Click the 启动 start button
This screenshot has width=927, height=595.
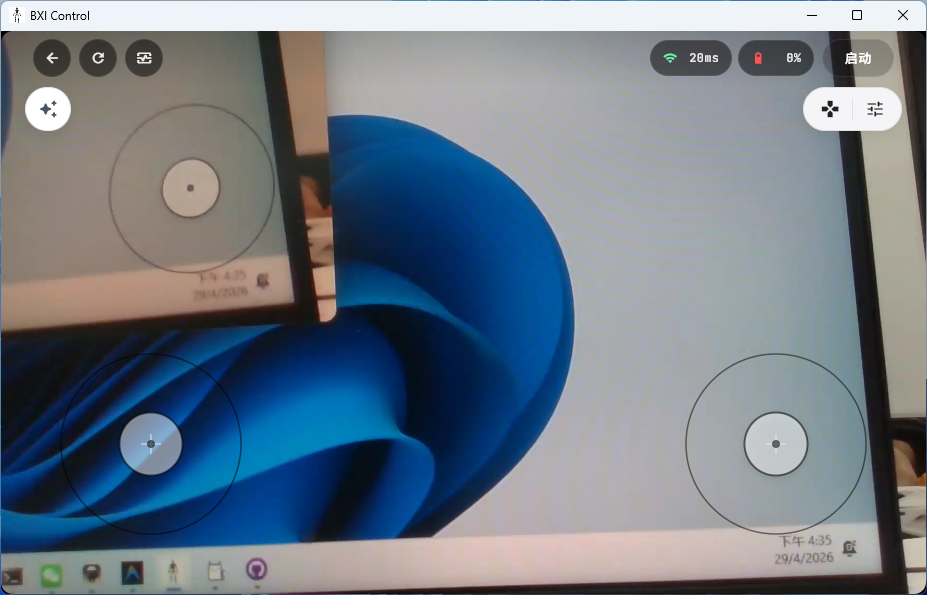coord(858,58)
